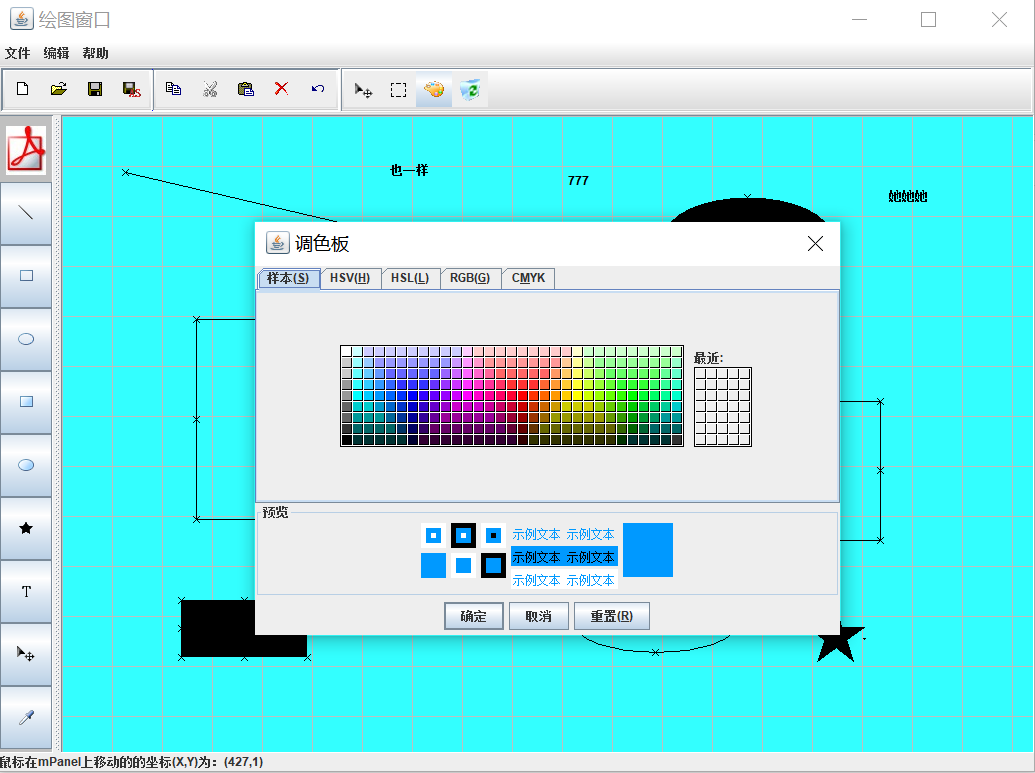Switch to the CMYK tab
The height and width of the screenshot is (773, 1035).
[x=528, y=279]
